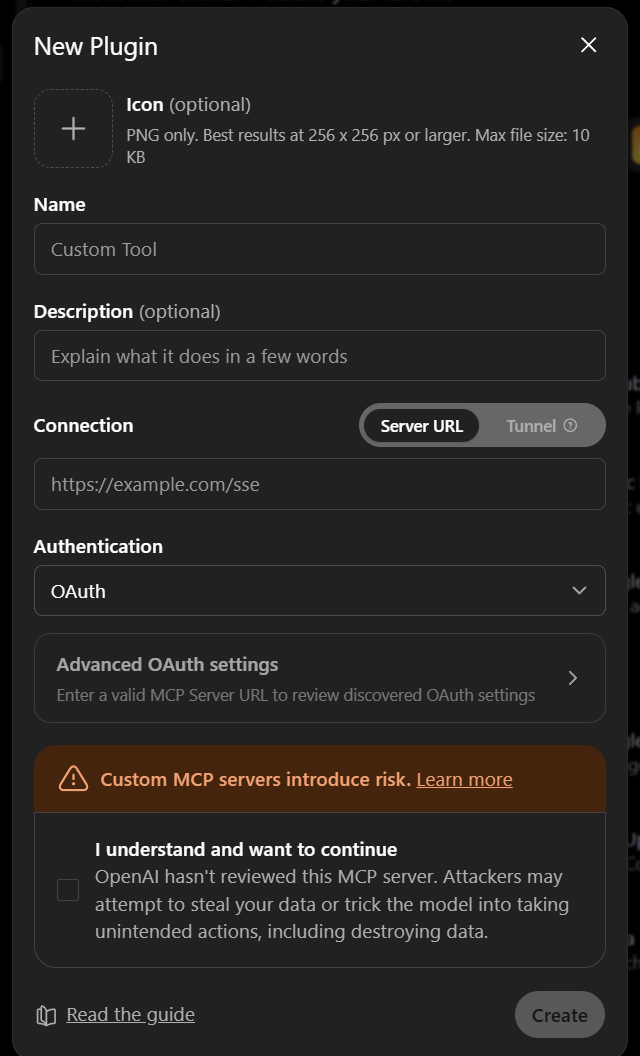
Task: Check the I understand and want to continue box
Action: point(68,890)
